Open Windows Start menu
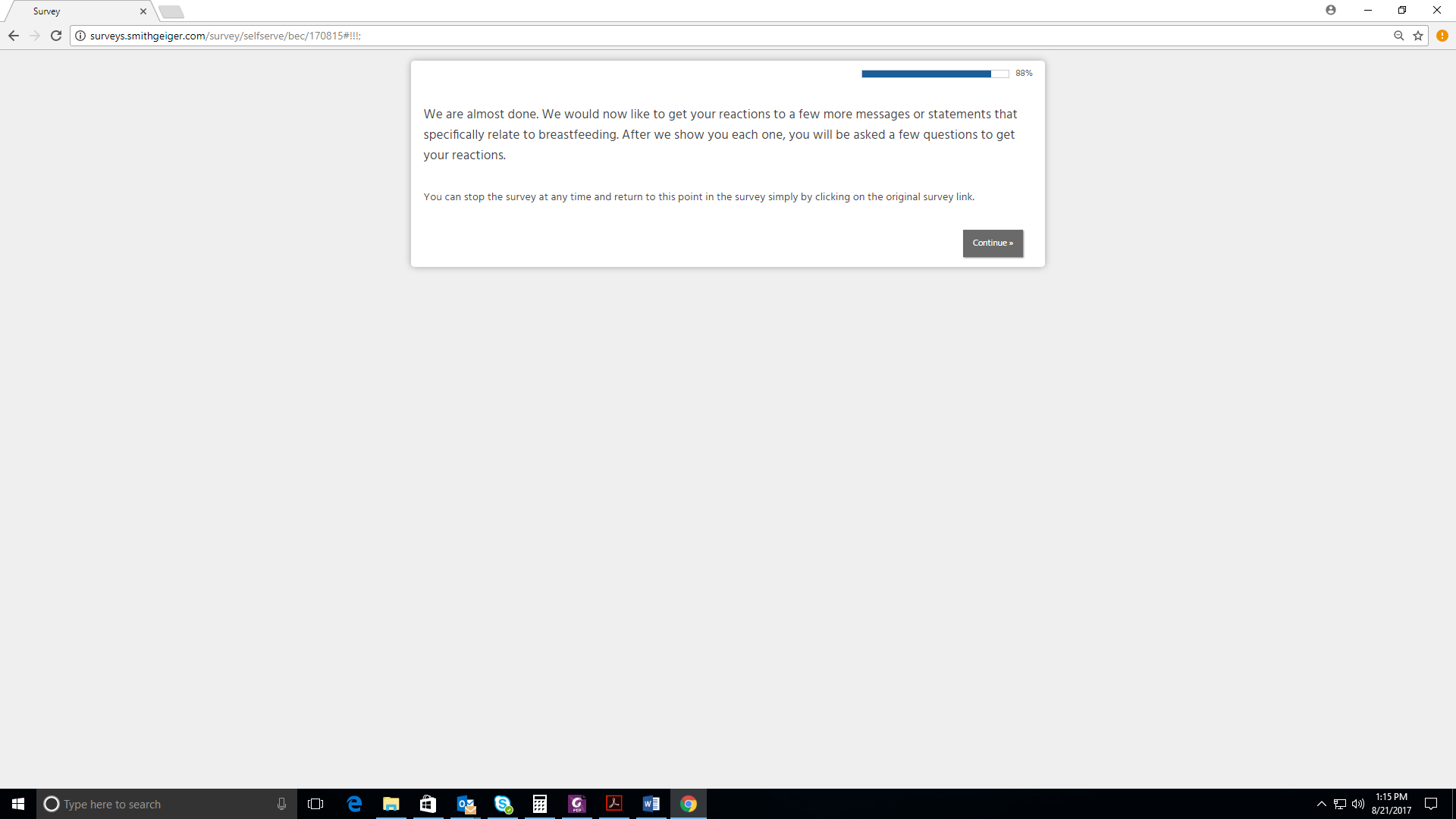Viewport: 1456px width, 819px height. point(18,804)
